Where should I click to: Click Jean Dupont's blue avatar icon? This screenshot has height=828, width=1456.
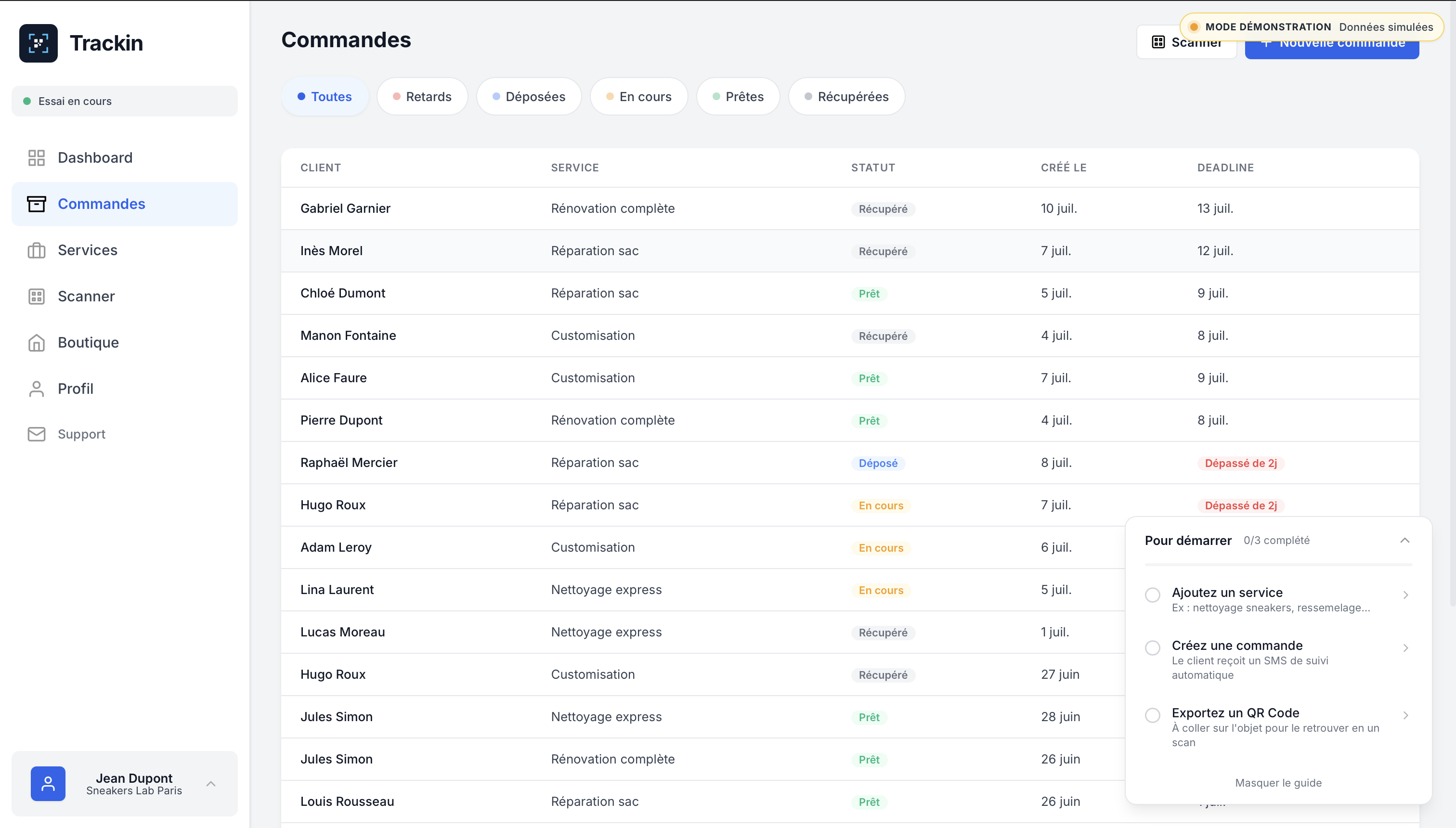tap(48, 784)
